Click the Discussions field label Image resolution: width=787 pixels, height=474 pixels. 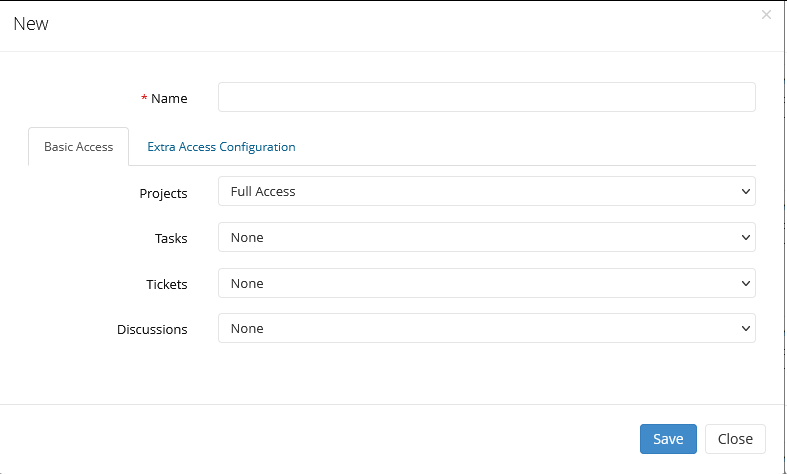point(152,330)
